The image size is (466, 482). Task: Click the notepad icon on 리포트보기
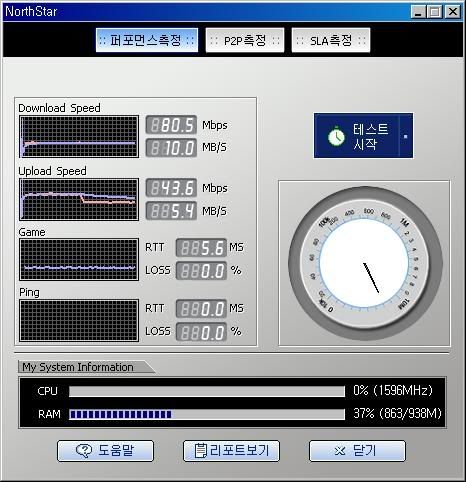point(201,450)
